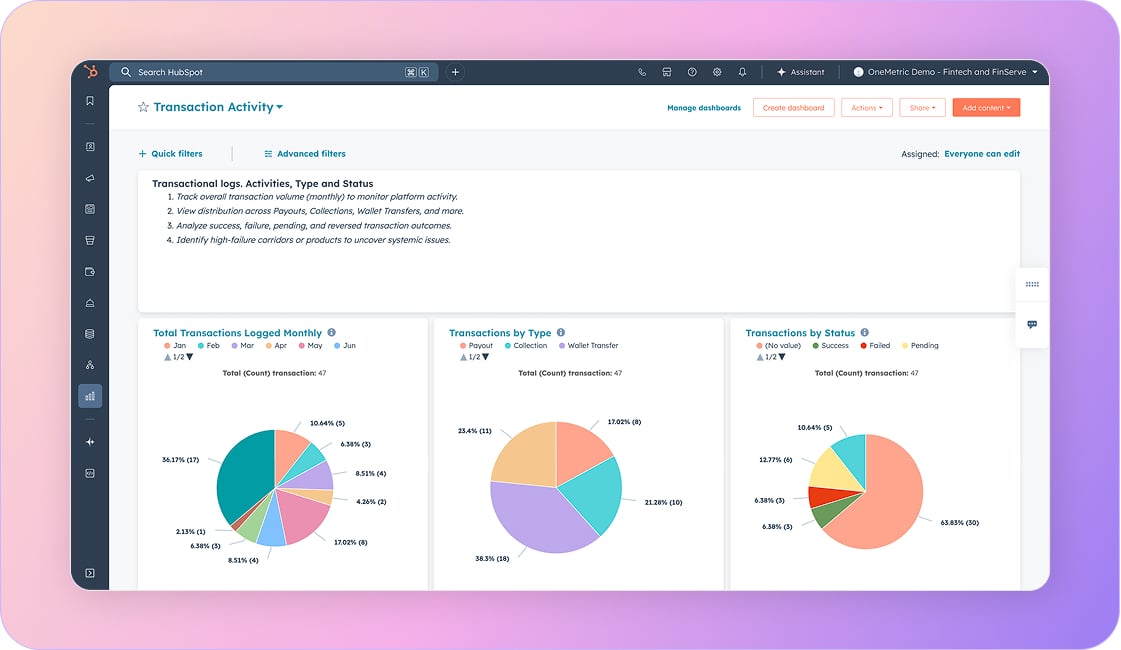Open the settings gear icon
The width and height of the screenshot is (1121, 650).
click(717, 72)
